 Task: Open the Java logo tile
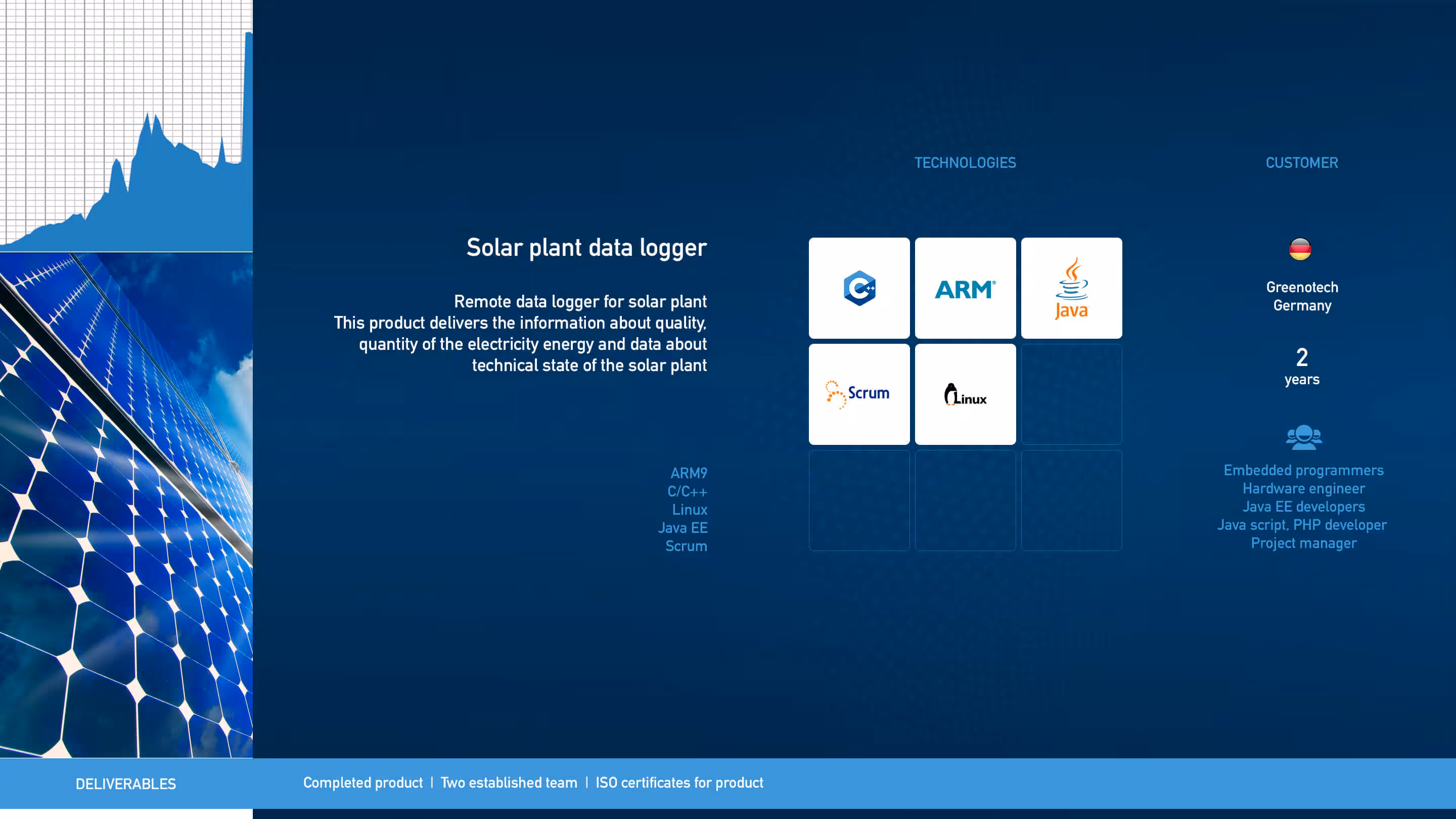coord(1071,288)
